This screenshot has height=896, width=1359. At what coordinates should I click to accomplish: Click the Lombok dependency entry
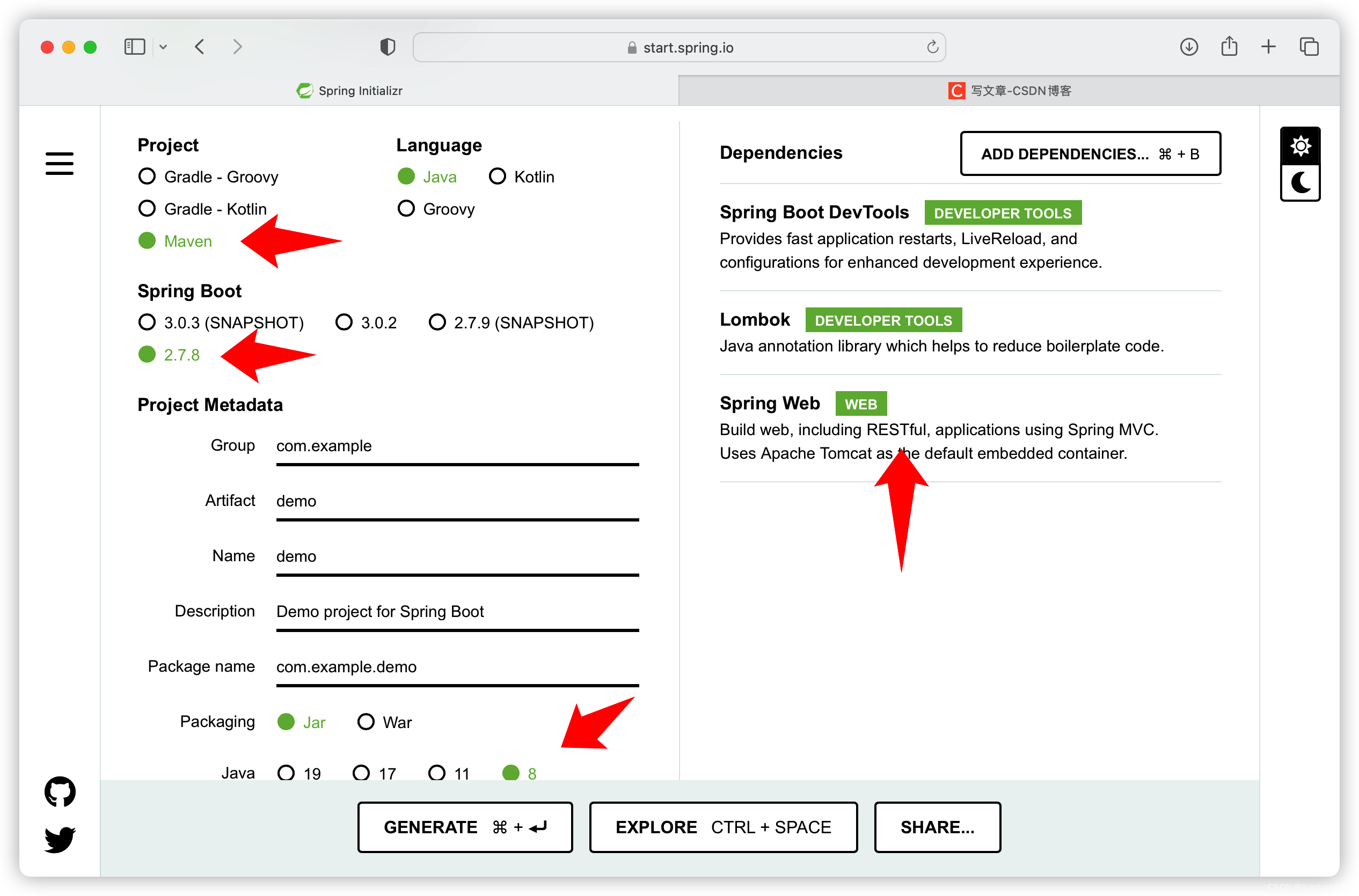[970, 333]
